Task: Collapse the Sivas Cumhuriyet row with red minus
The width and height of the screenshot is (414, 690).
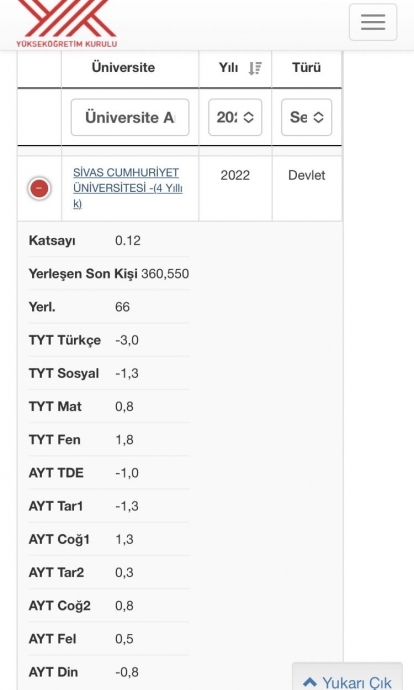Action: click(x=39, y=188)
